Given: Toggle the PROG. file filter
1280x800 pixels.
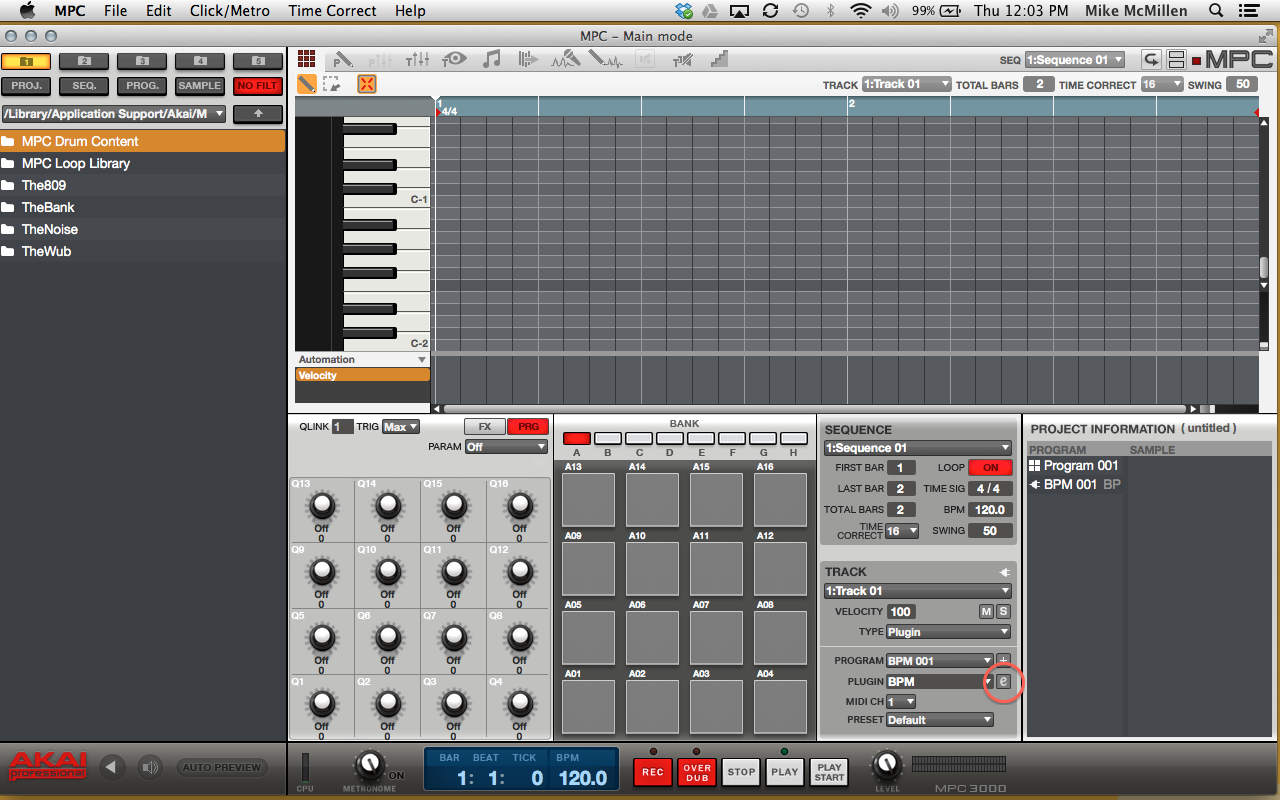Looking at the screenshot, I should point(142,86).
